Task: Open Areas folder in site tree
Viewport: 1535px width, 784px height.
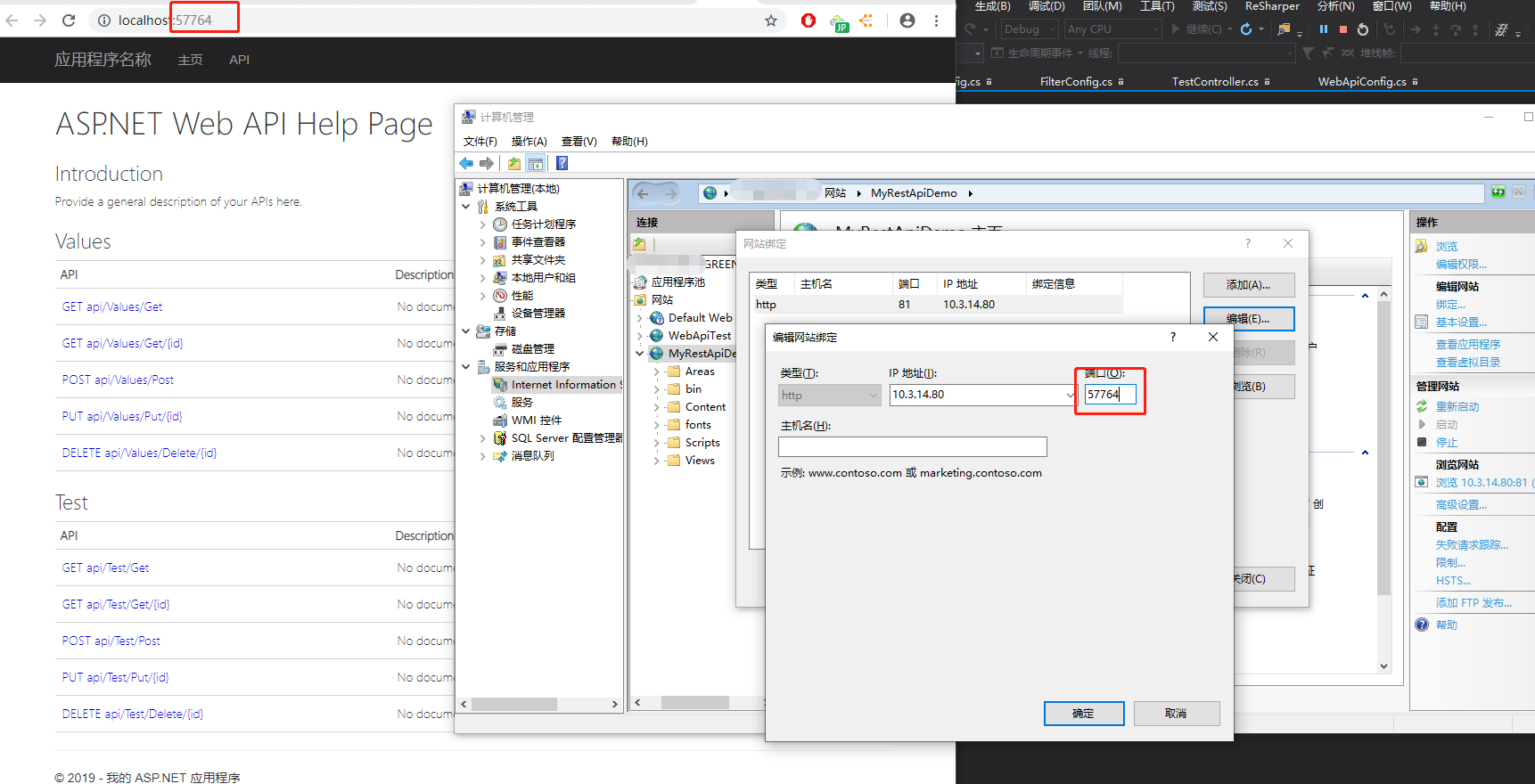Action: [700, 372]
